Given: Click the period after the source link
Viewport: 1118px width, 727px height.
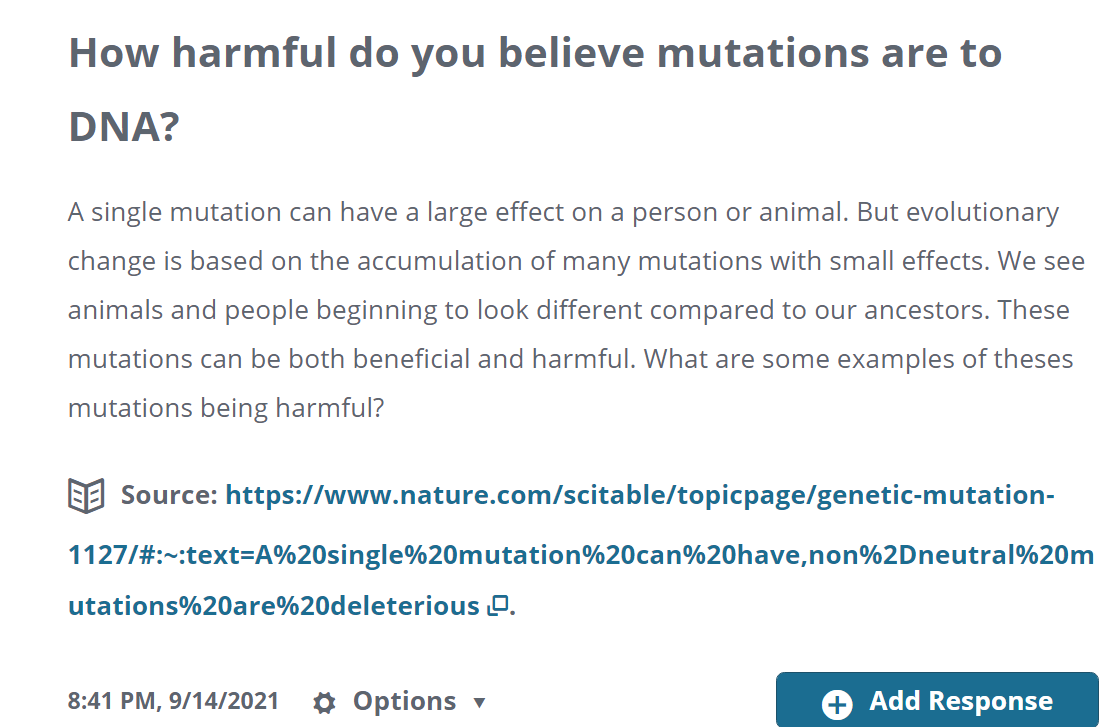Looking at the screenshot, I should (x=513, y=608).
